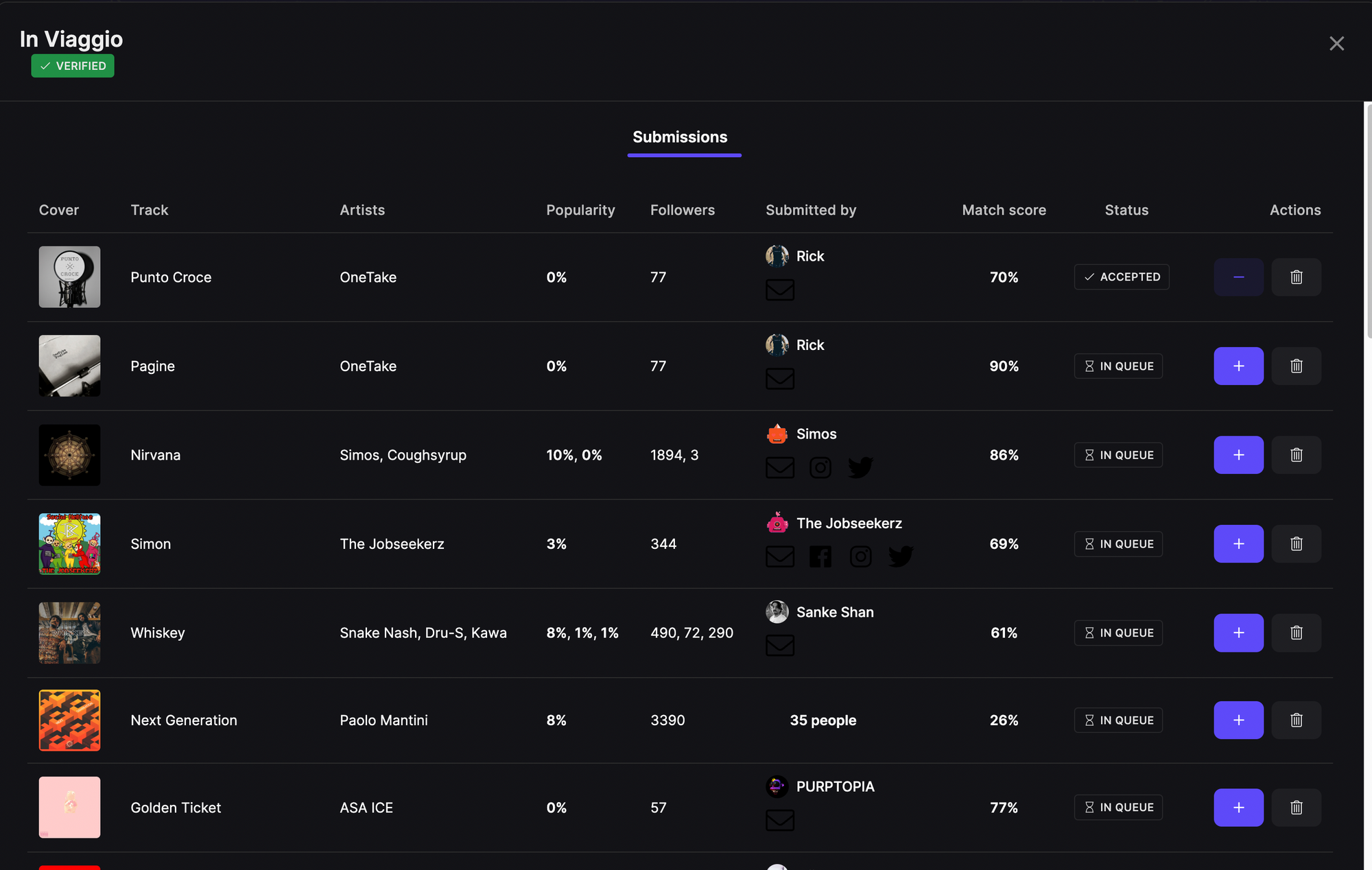Add Nirvana using the plus button
This screenshot has height=870, width=1372.
1238,455
